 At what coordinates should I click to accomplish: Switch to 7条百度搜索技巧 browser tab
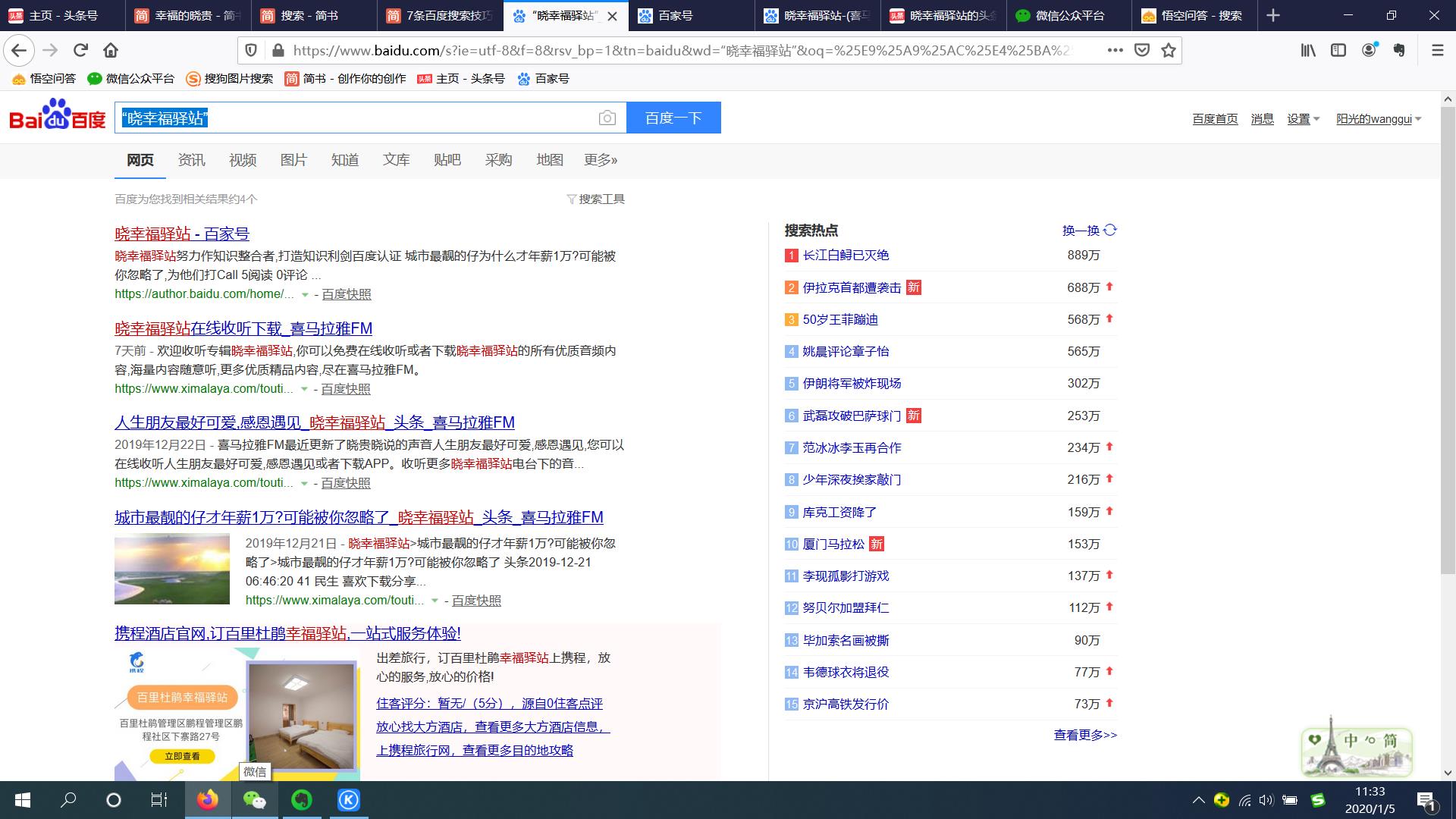coord(440,15)
